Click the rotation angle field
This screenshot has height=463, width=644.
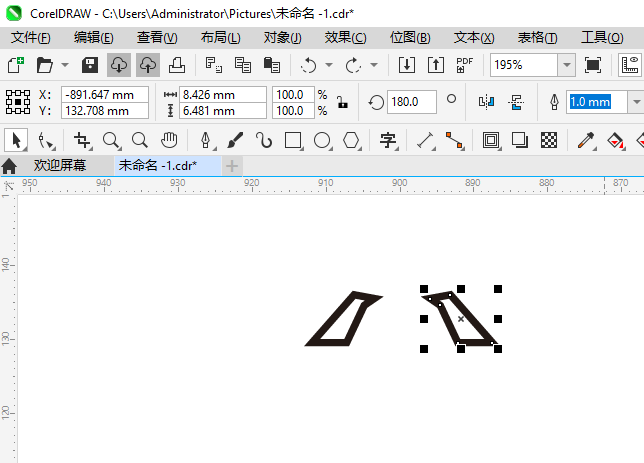412,102
